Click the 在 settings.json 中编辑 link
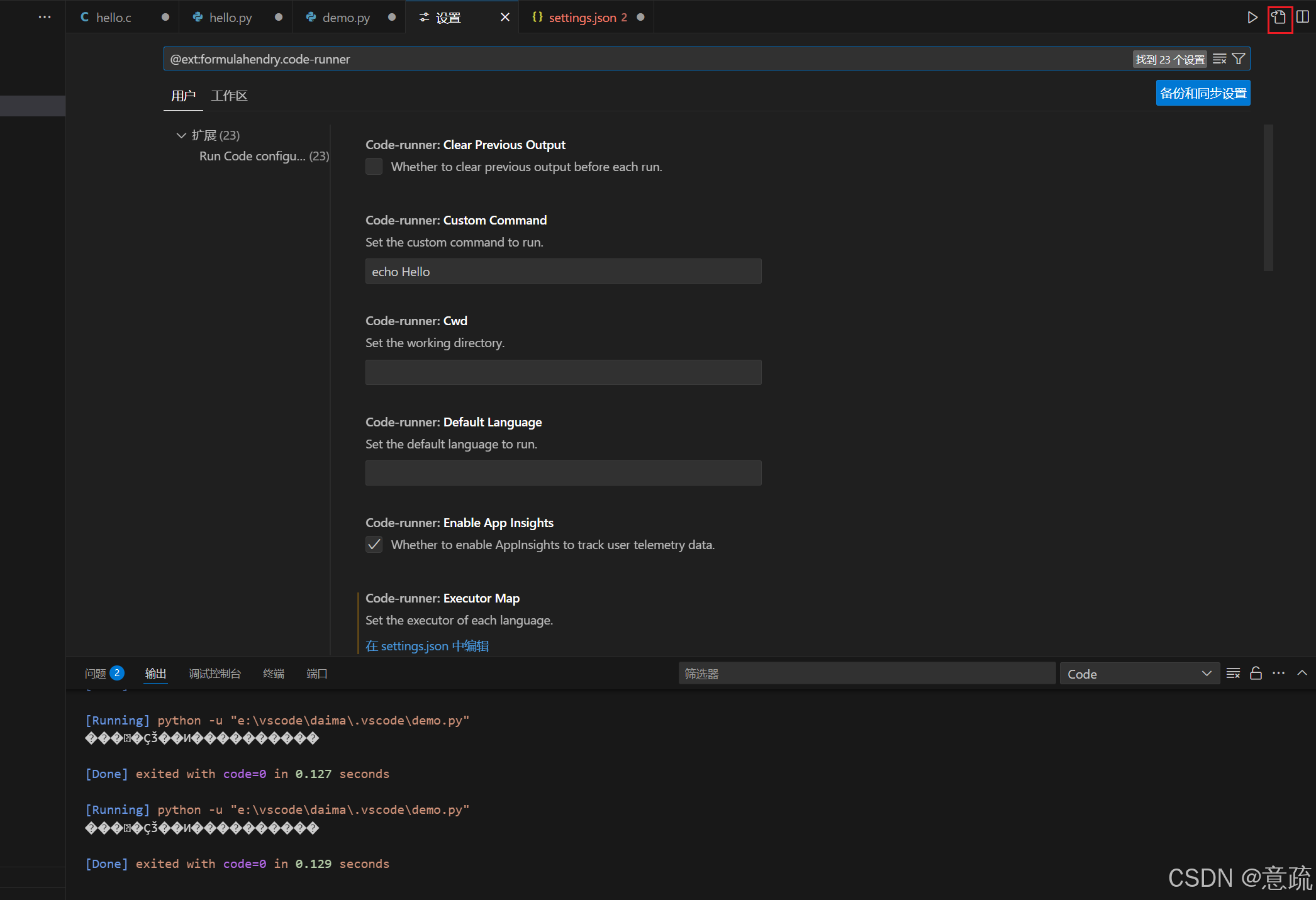The height and width of the screenshot is (900, 1316). pos(427,646)
